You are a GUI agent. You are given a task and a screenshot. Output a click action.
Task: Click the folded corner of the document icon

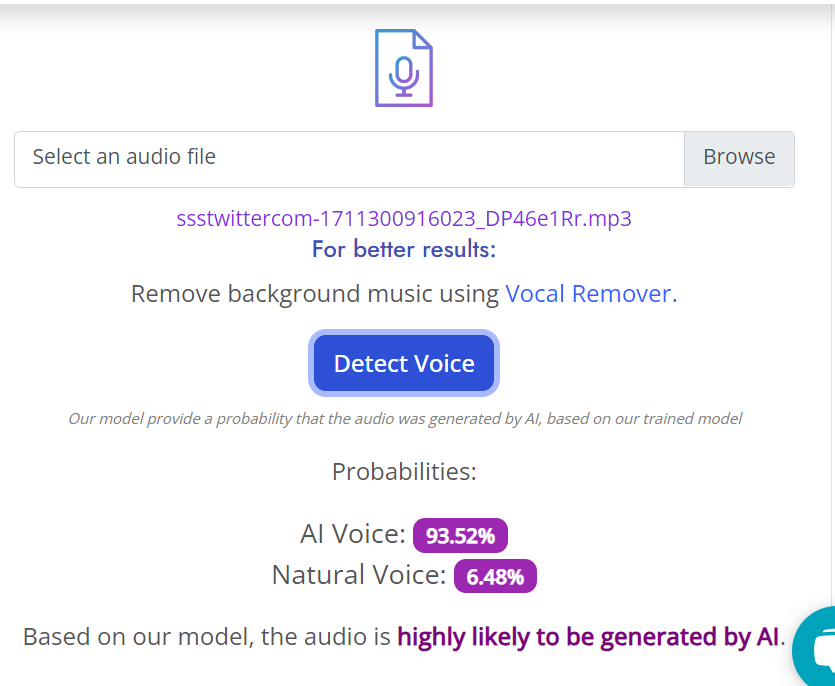point(423,39)
